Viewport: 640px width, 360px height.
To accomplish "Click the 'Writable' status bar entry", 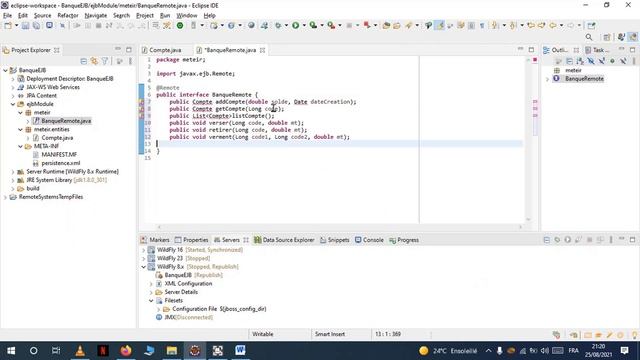I will tap(262, 334).
